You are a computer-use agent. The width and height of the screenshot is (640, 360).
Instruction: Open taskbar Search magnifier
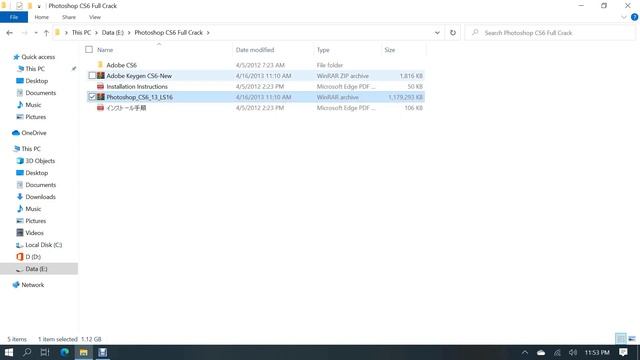coord(27,352)
